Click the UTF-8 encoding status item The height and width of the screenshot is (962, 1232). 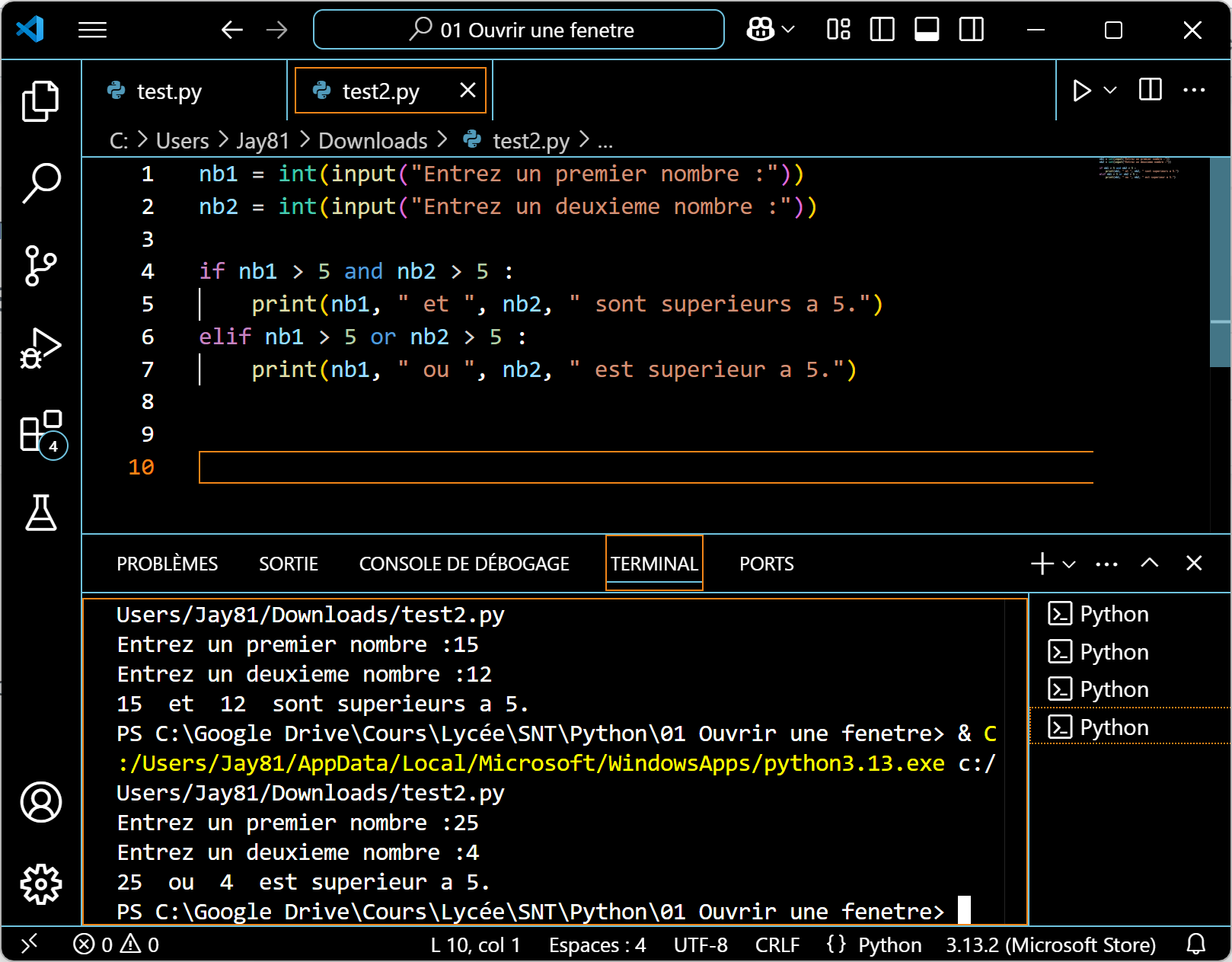(700, 944)
